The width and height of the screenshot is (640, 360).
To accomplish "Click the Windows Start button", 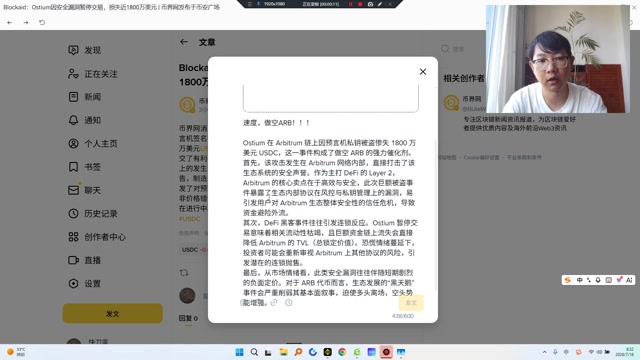I will pyautogui.click(x=240, y=352).
